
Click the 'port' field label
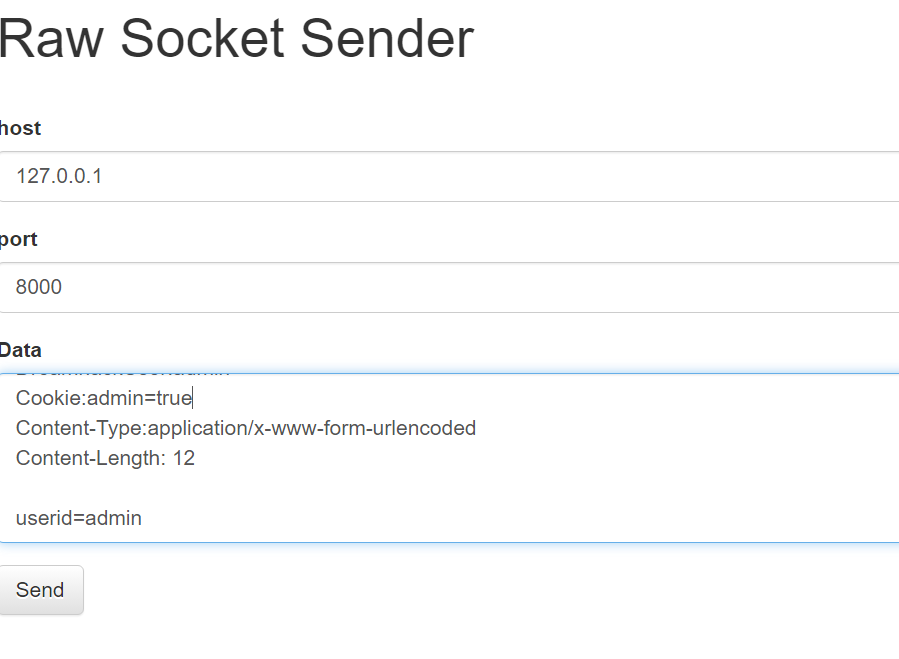tap(18, 239)
